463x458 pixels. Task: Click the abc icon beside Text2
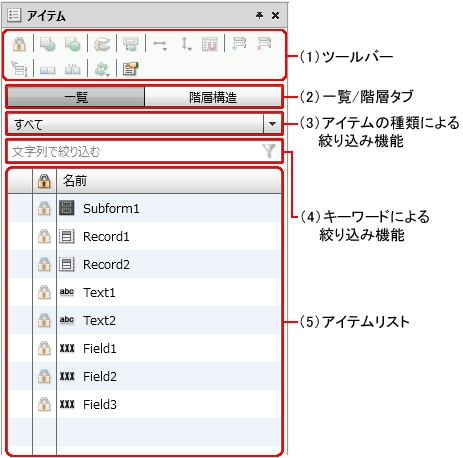(x=67, y=320)
